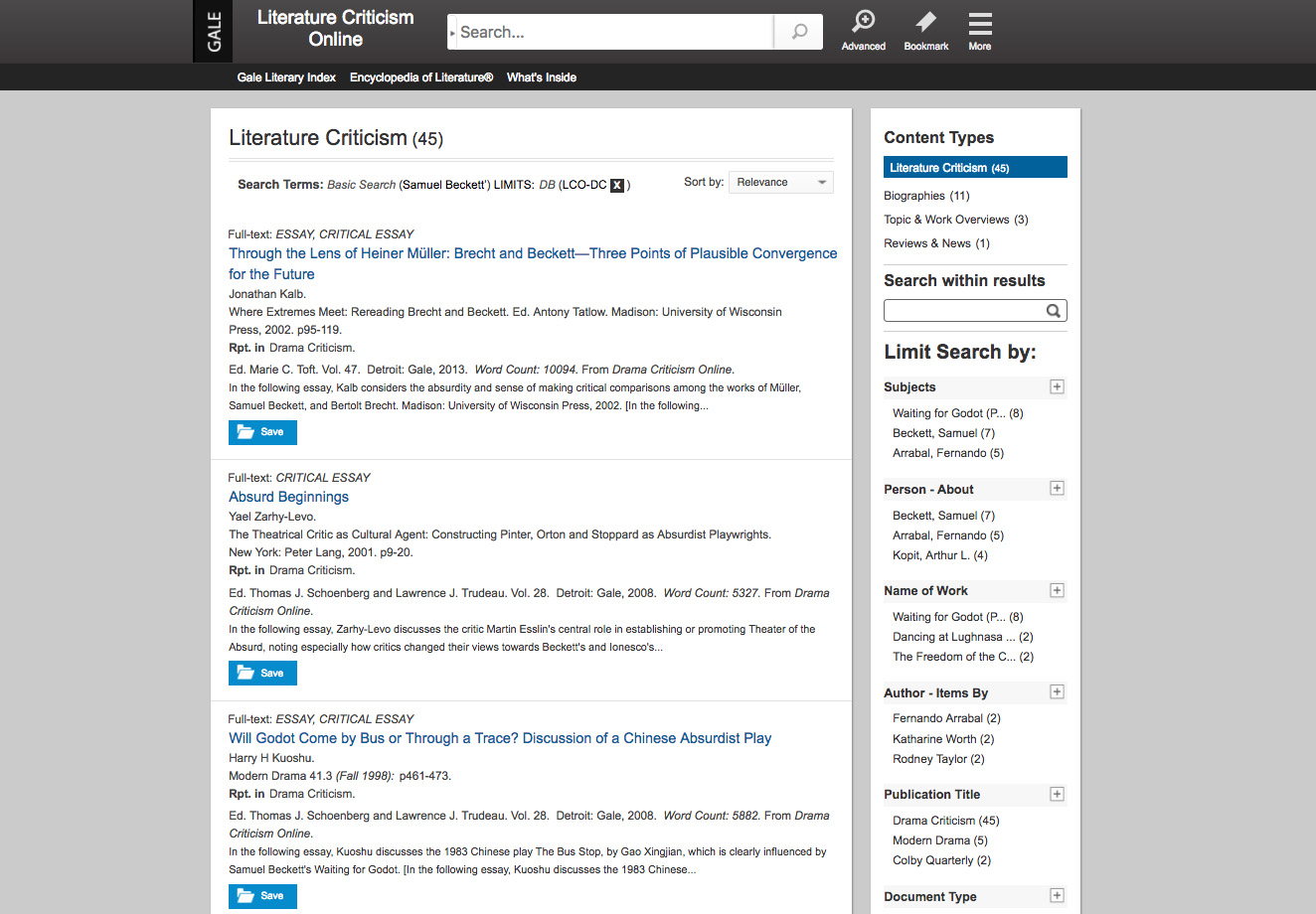Filter by subject Waiting for Godot (8)
Viewport: 1316px width, 914px height.
pyautogui.click(x=957, y=413)
